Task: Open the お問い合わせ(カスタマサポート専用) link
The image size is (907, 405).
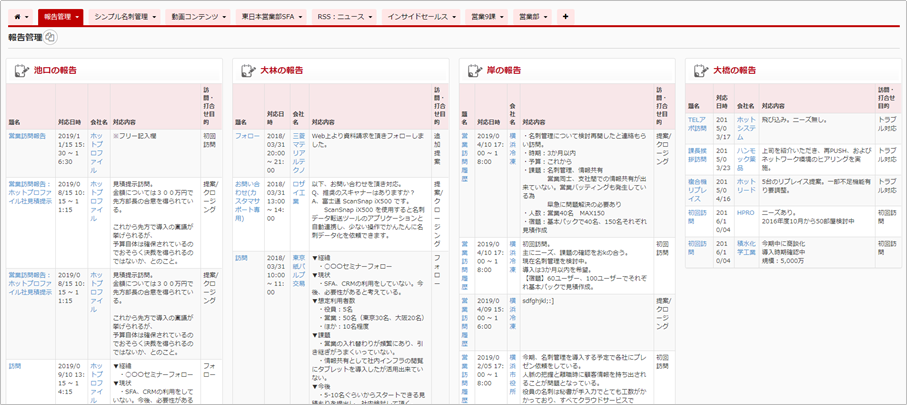Action: click(248, 201)
